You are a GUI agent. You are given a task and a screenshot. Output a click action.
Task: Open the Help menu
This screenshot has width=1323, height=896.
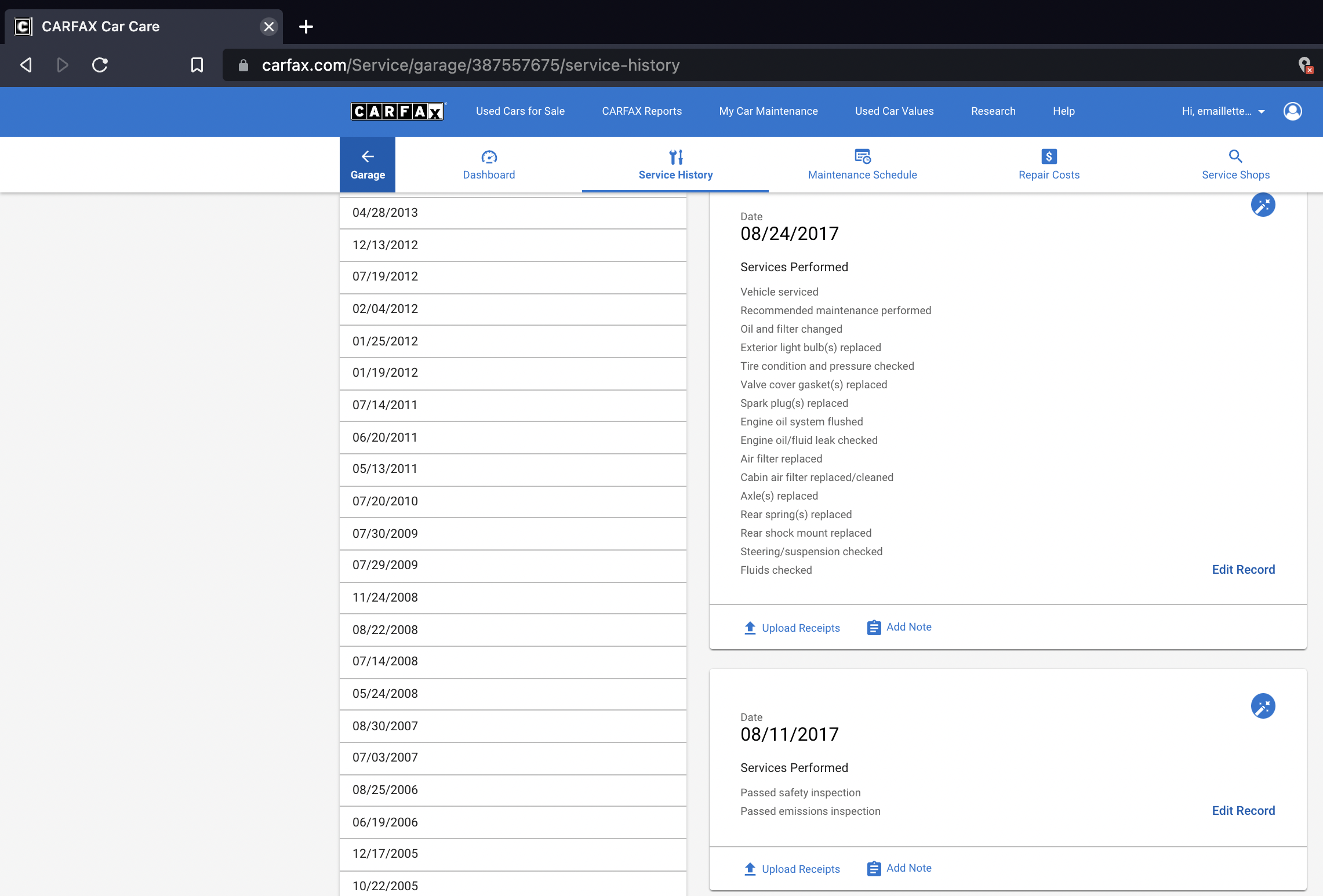click(x=1063, y=111)
